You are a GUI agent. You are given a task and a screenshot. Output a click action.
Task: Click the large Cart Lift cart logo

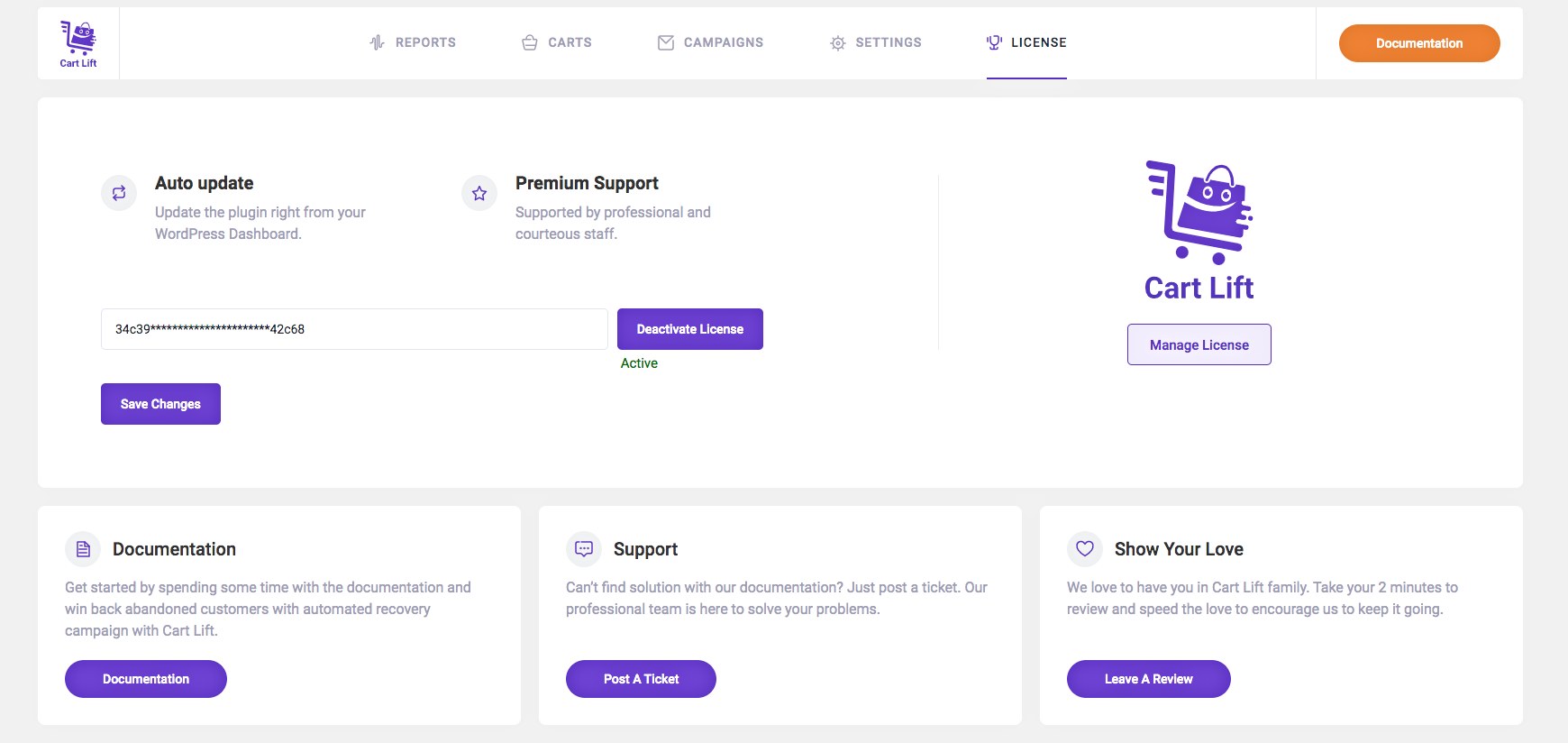pyautogui.click(x=1199, y=230)
